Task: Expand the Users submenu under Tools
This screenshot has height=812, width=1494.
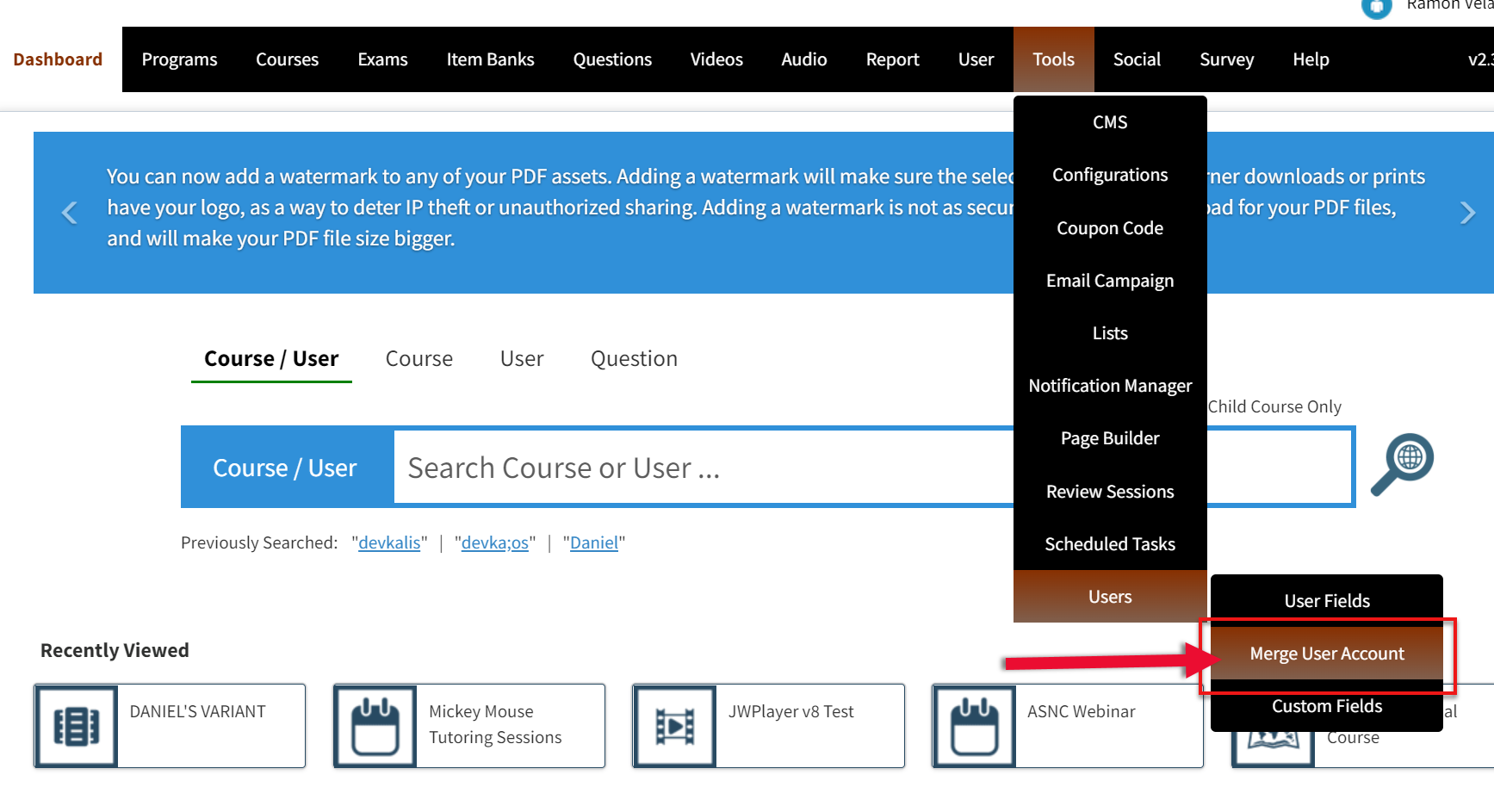Action: [1109, 596]
